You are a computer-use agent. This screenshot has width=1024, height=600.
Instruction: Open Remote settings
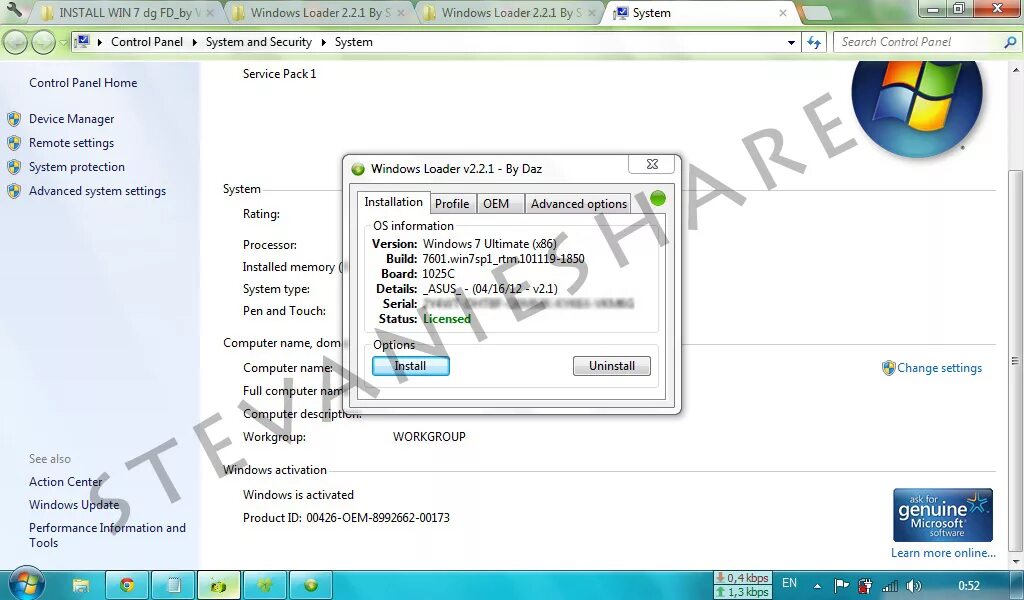click(x=71, y=143)
